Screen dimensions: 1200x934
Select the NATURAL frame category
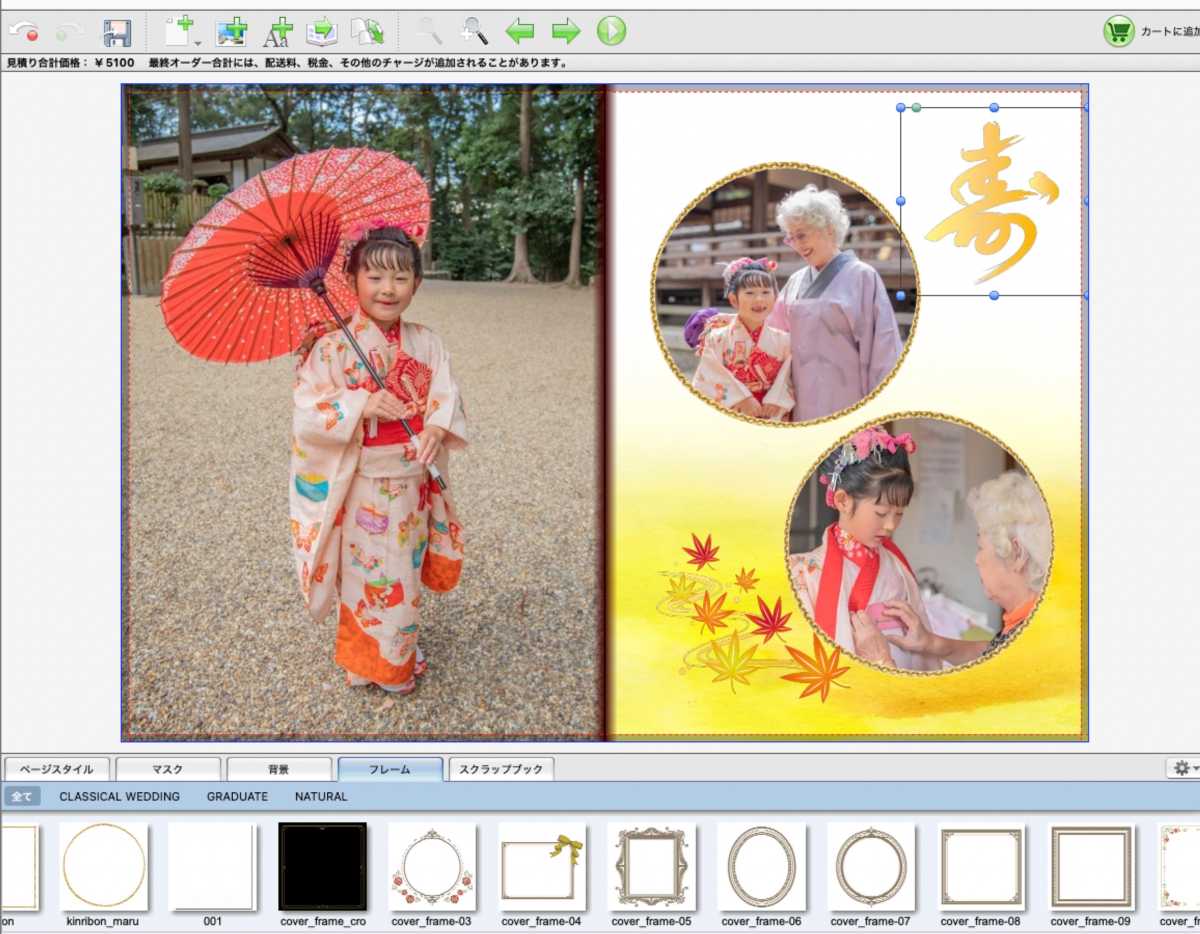click(321, 797)
